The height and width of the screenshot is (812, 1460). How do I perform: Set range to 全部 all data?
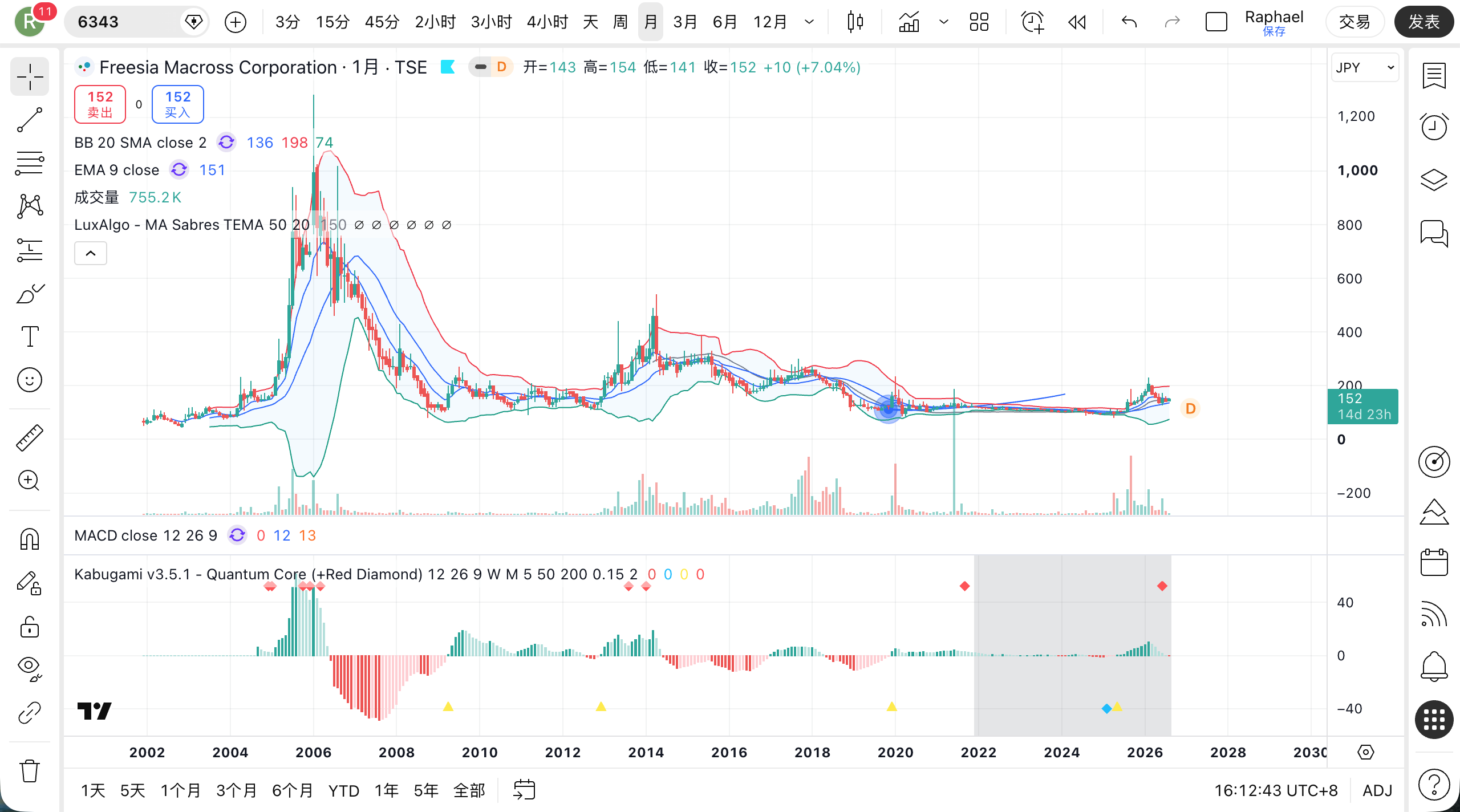coord(469,790)
